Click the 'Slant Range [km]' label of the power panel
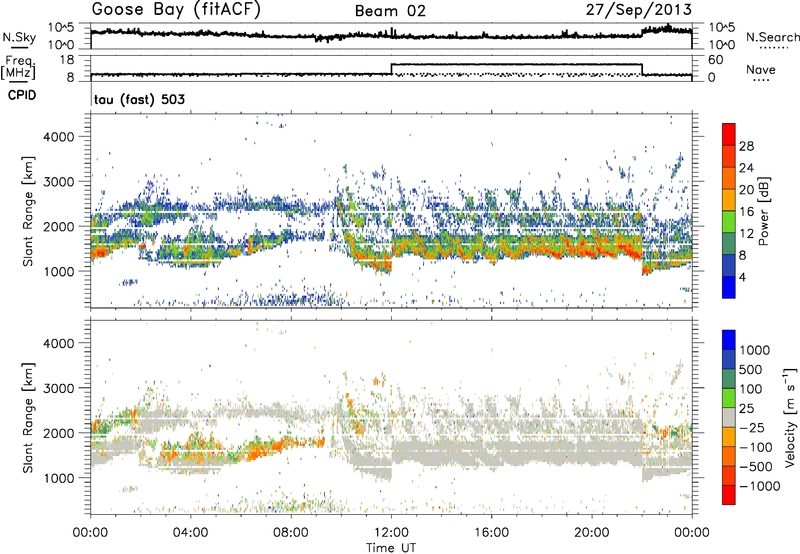 [28, 211]
